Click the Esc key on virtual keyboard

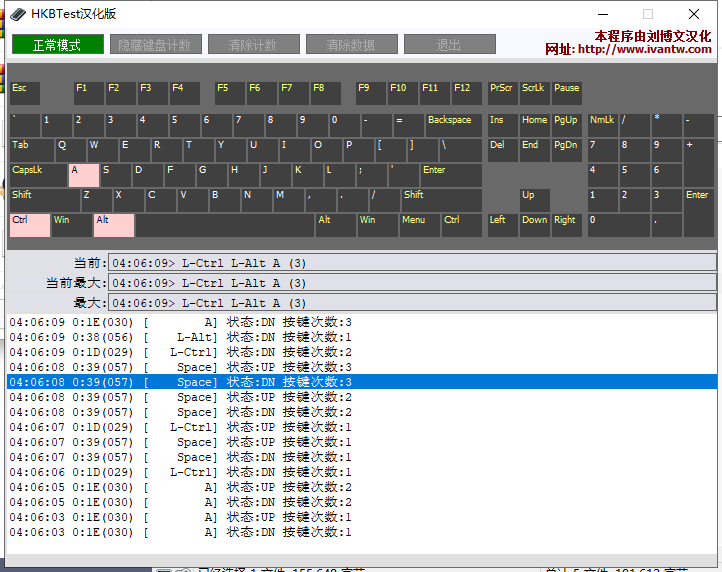pos(25,93)
